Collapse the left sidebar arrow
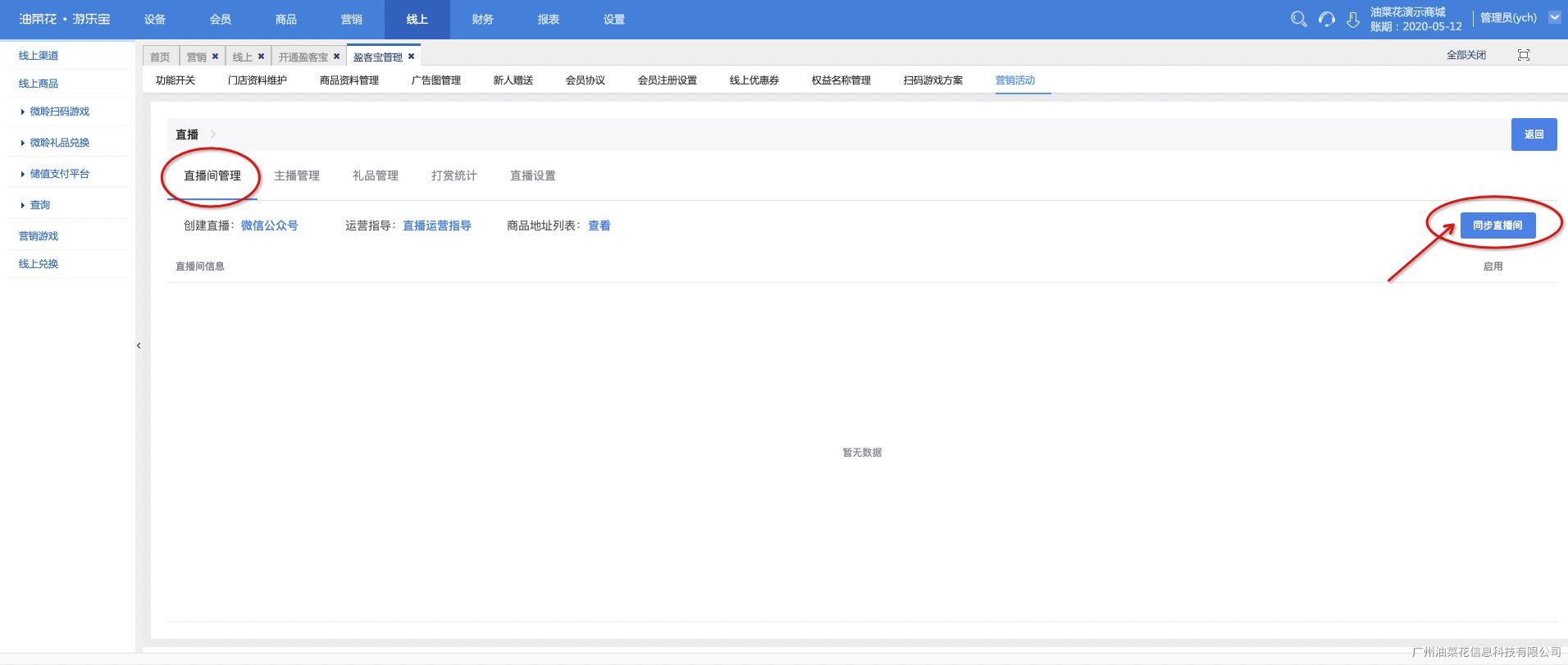The width and height of the screenshot is (1568, 665). click(139, 345)
